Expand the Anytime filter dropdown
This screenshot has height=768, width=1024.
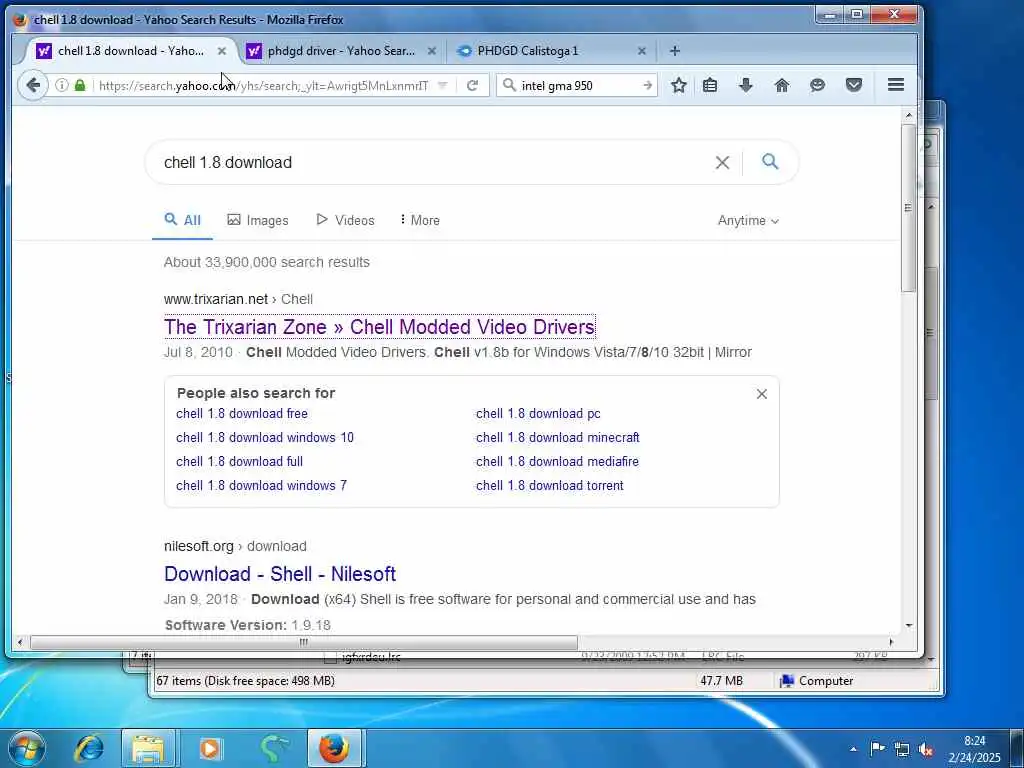click(748, 221)
